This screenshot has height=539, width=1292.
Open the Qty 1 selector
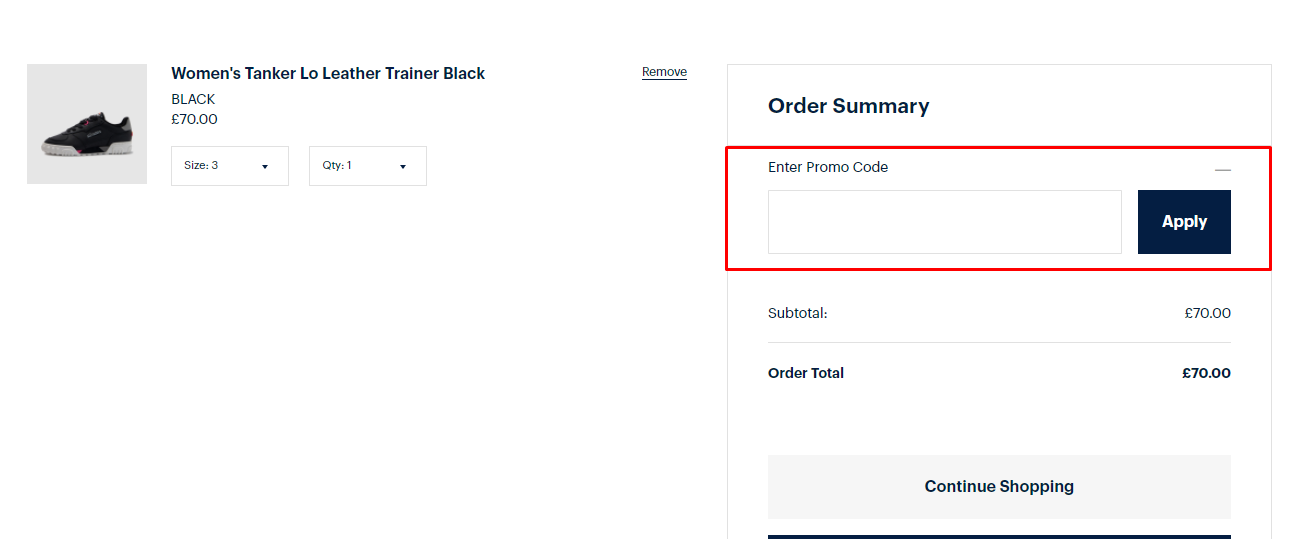pos(367,166)
